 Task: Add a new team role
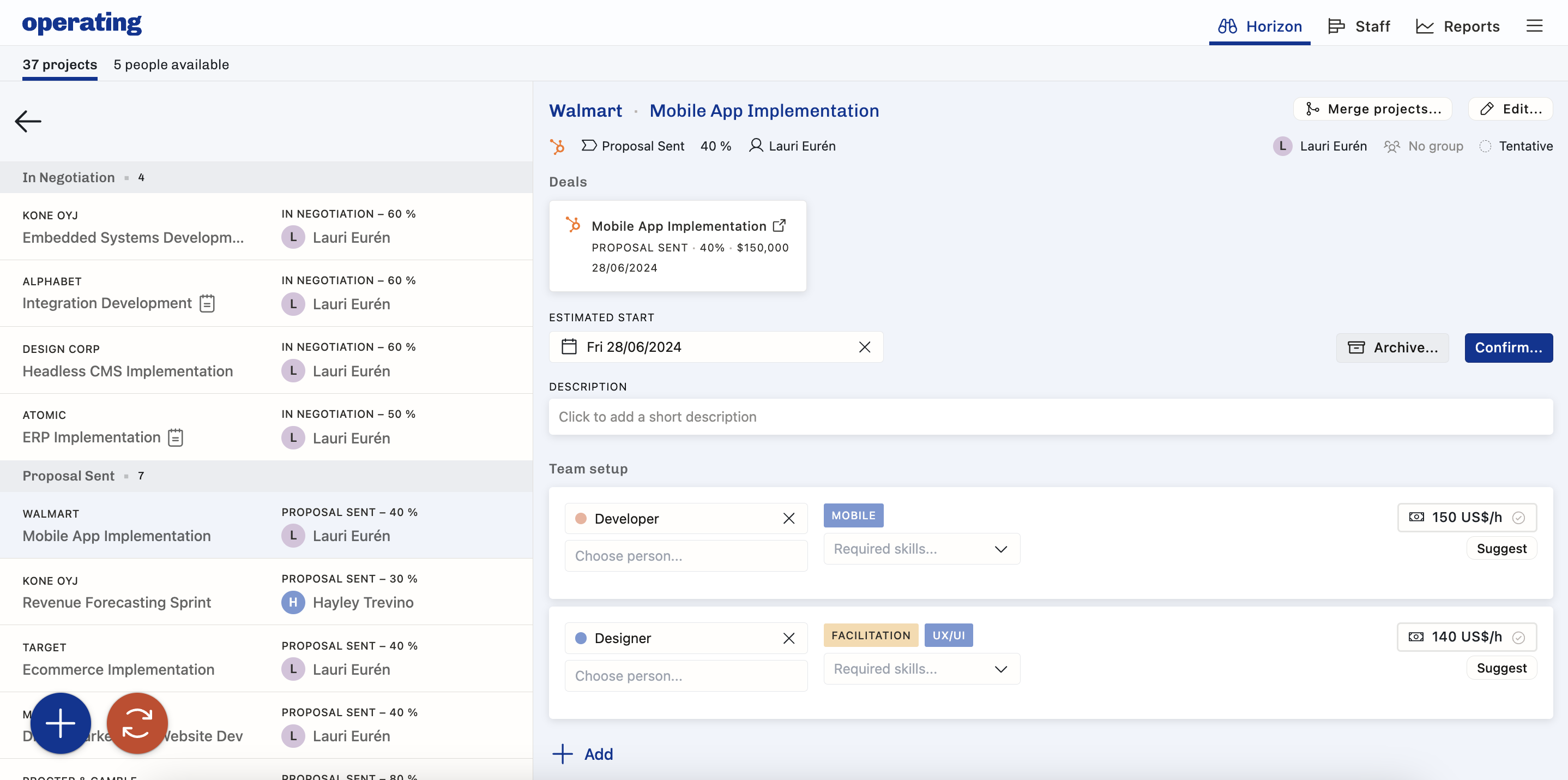click(582, 754)
